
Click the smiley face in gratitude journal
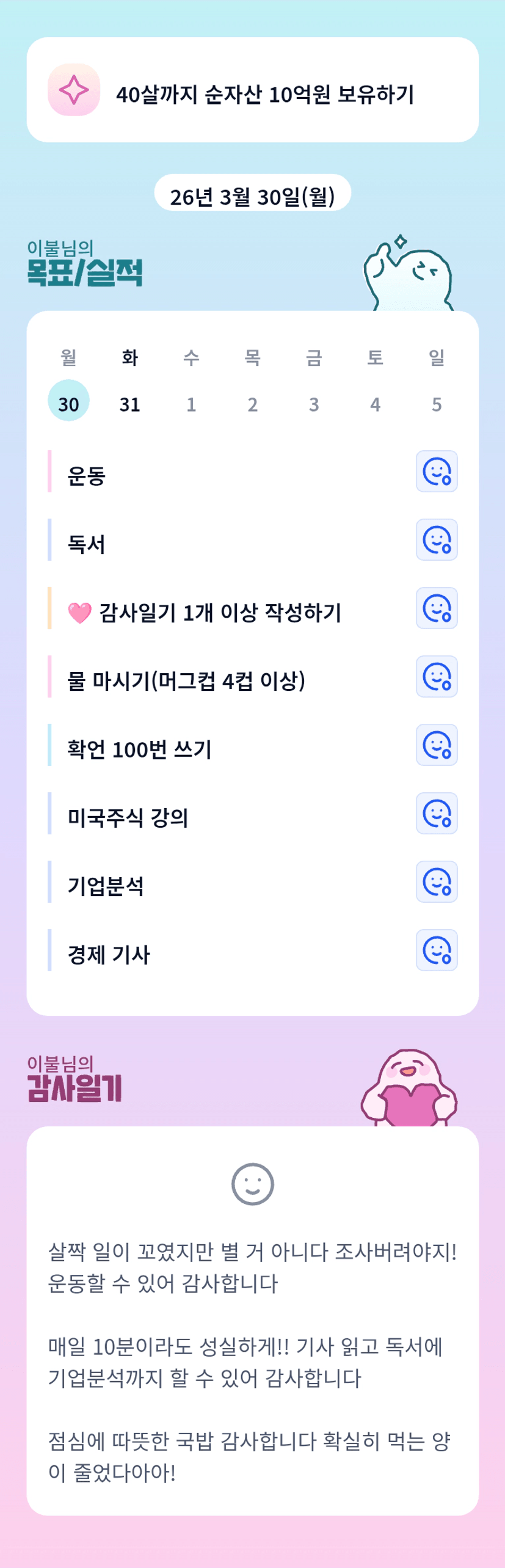coord(253,1184)
